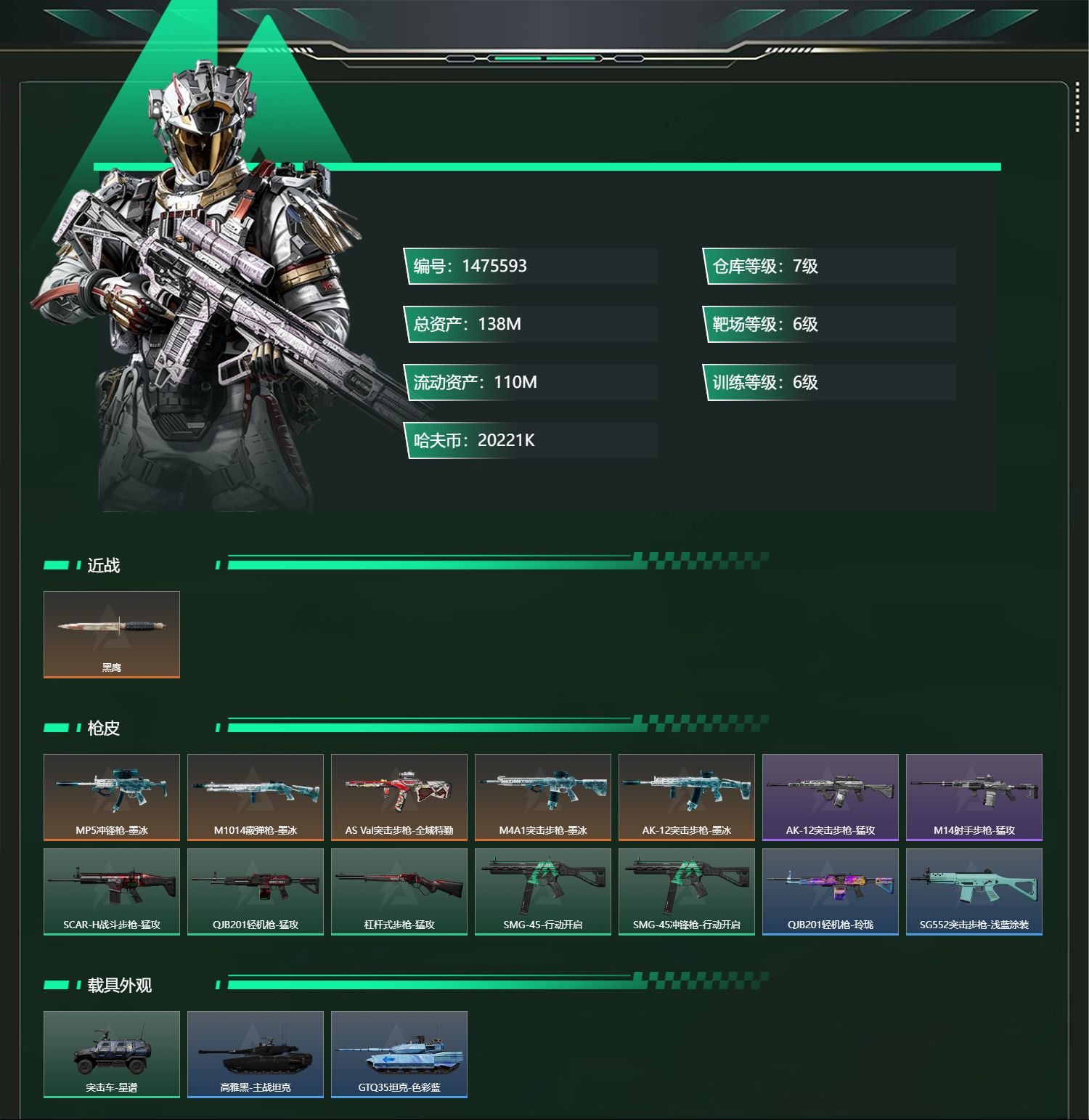Choose the M1014霰弹枪-墨冰 shotgun skin
This screenshot has width=1089, height=1120.
pos(256,798)
